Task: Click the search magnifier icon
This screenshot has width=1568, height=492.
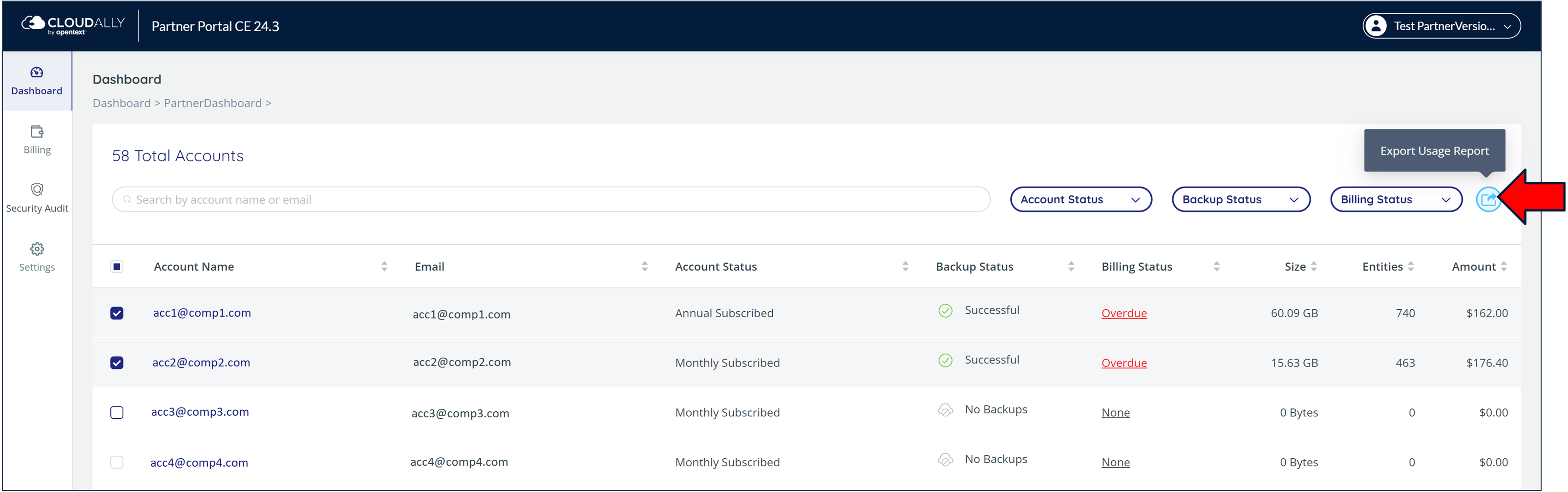Action: (127, 200)
